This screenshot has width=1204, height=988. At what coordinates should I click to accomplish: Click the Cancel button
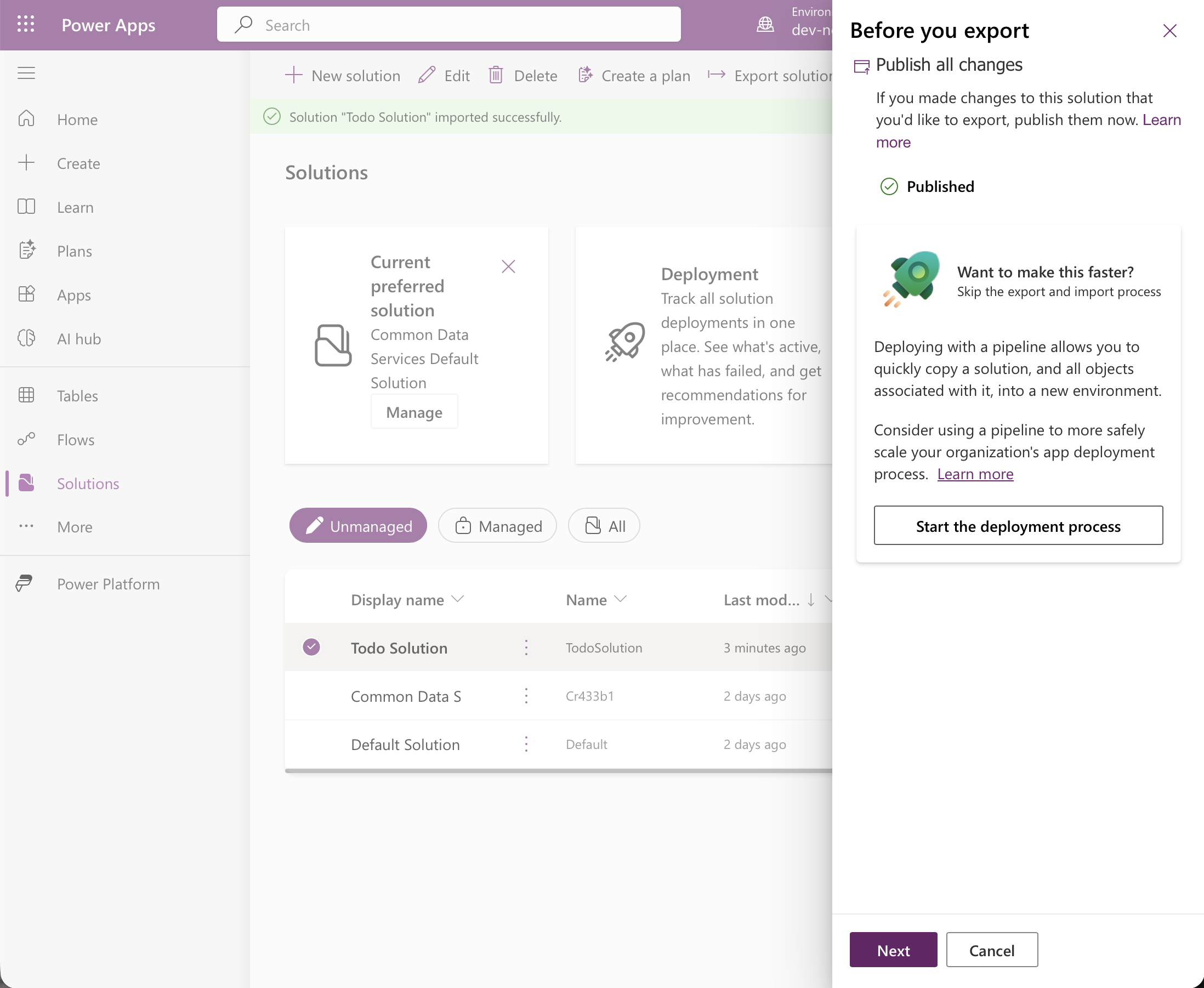[x=992, y=950]
